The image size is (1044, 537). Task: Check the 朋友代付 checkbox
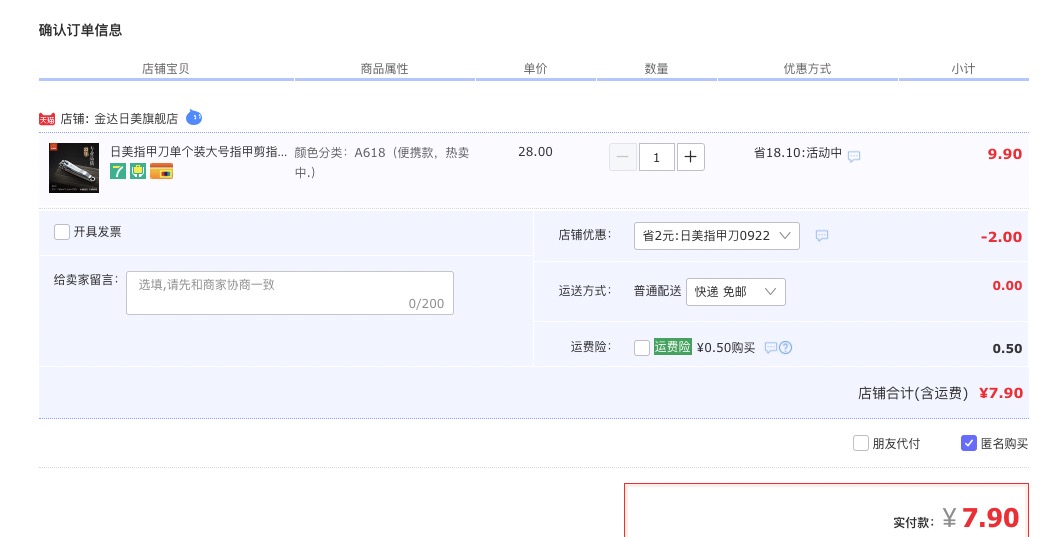pos(861,443)
